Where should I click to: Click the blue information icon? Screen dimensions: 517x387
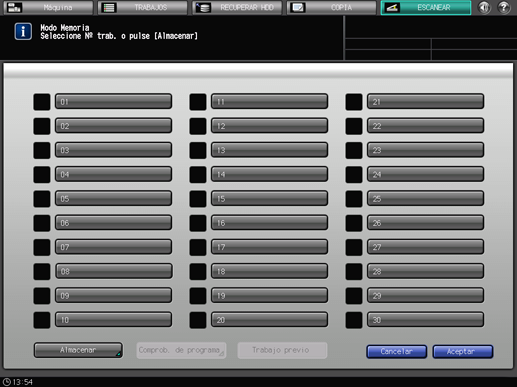point(23,32)
